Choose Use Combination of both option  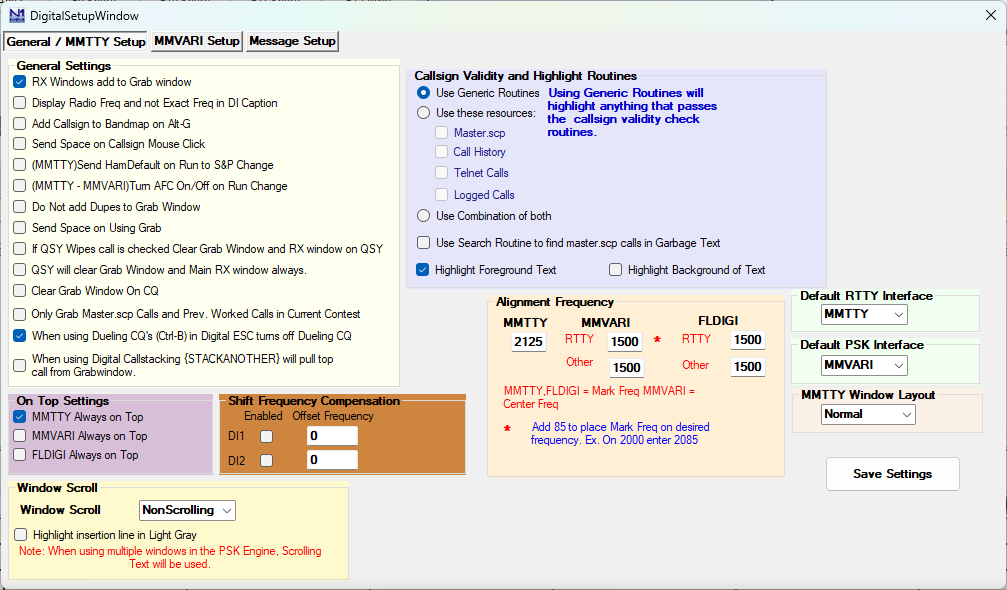click(424, 216)
